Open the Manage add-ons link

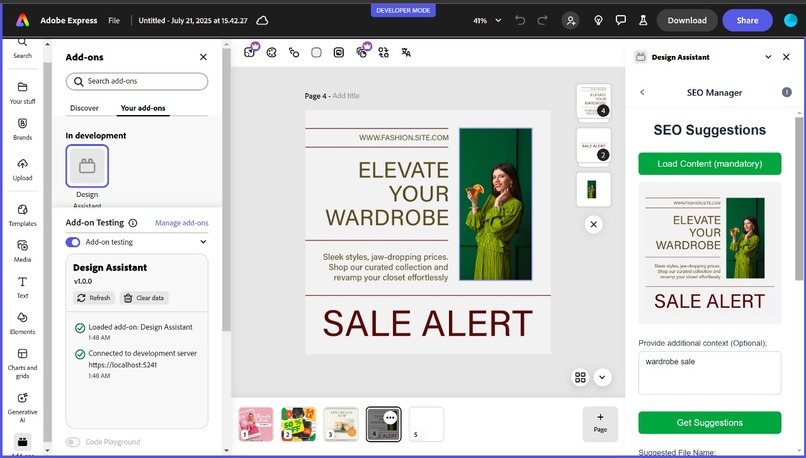(x=181, y=223)
